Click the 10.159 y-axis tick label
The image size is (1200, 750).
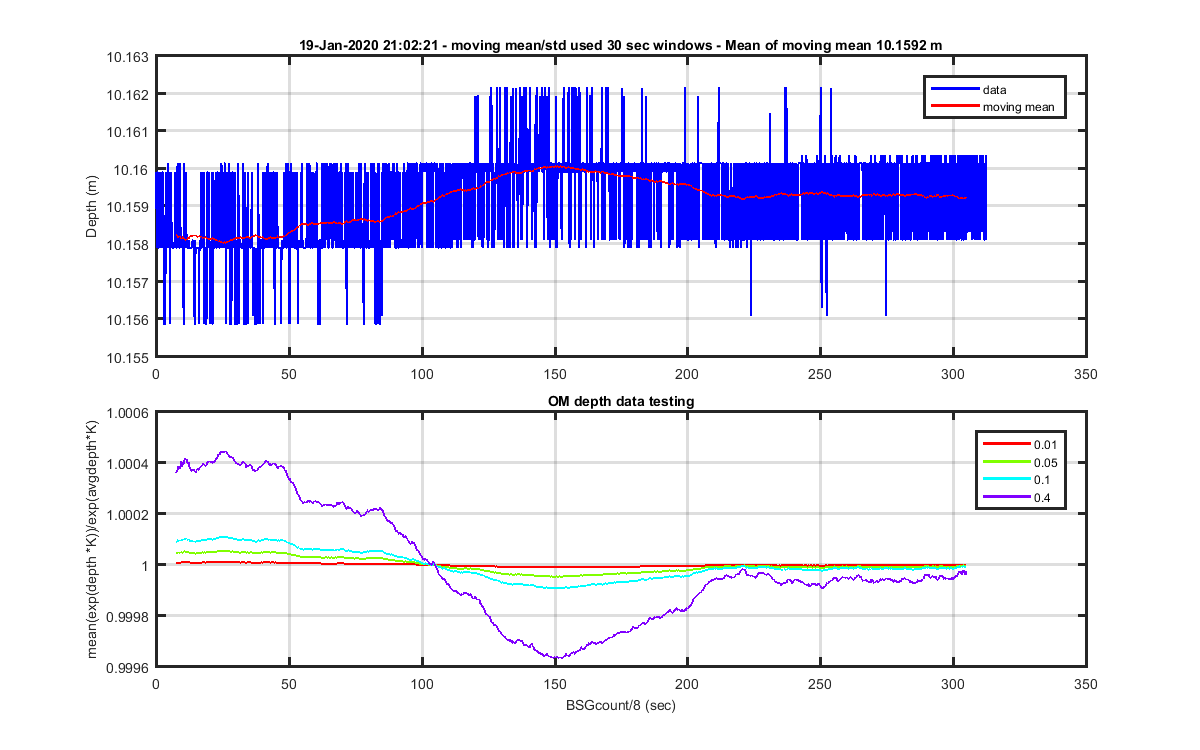click(127, 207)
